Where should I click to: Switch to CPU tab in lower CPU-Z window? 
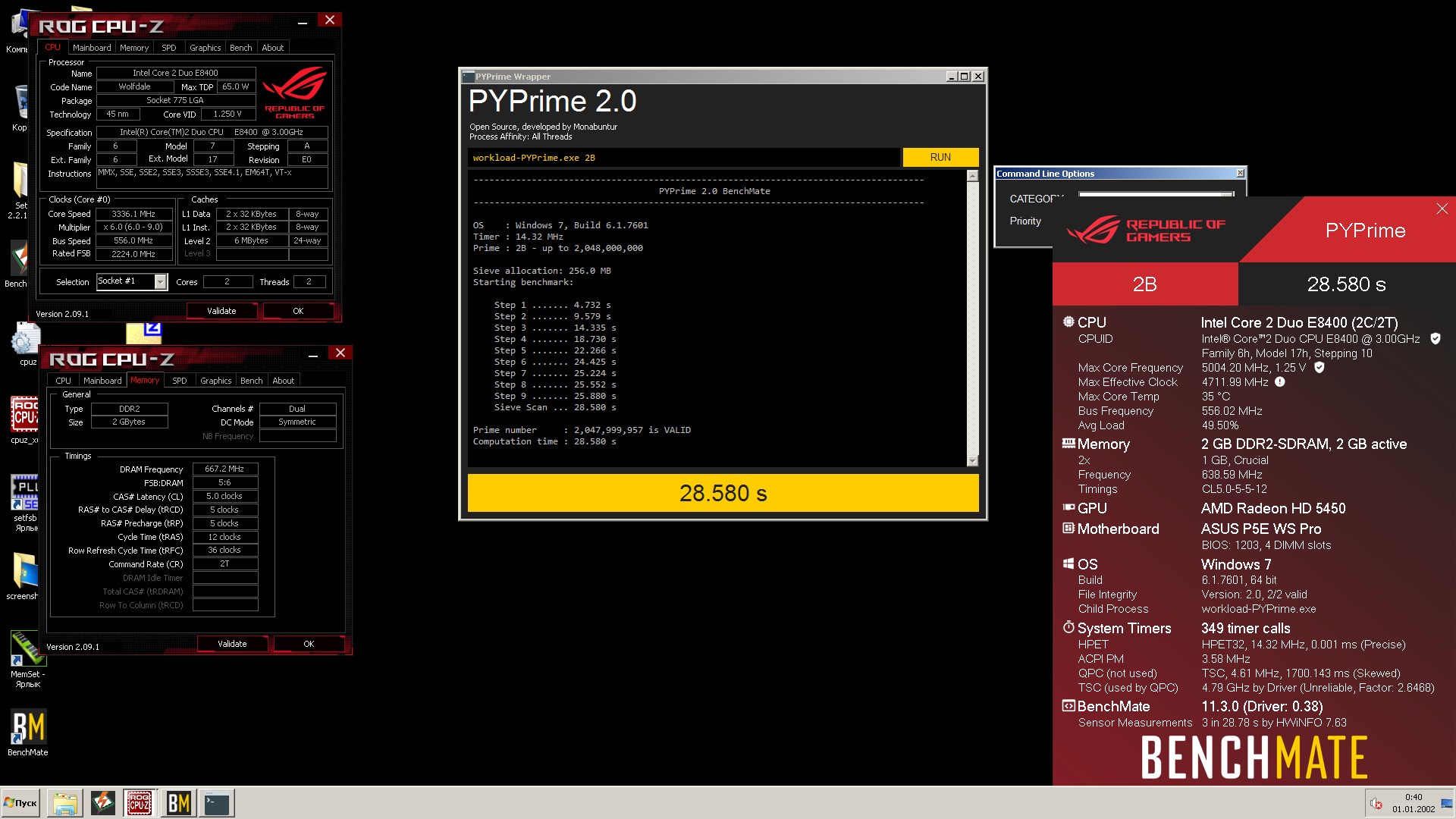coord(64,381)
